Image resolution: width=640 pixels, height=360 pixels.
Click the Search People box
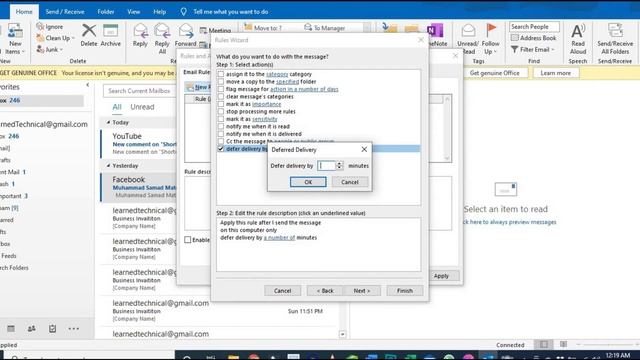click(534, 27)
